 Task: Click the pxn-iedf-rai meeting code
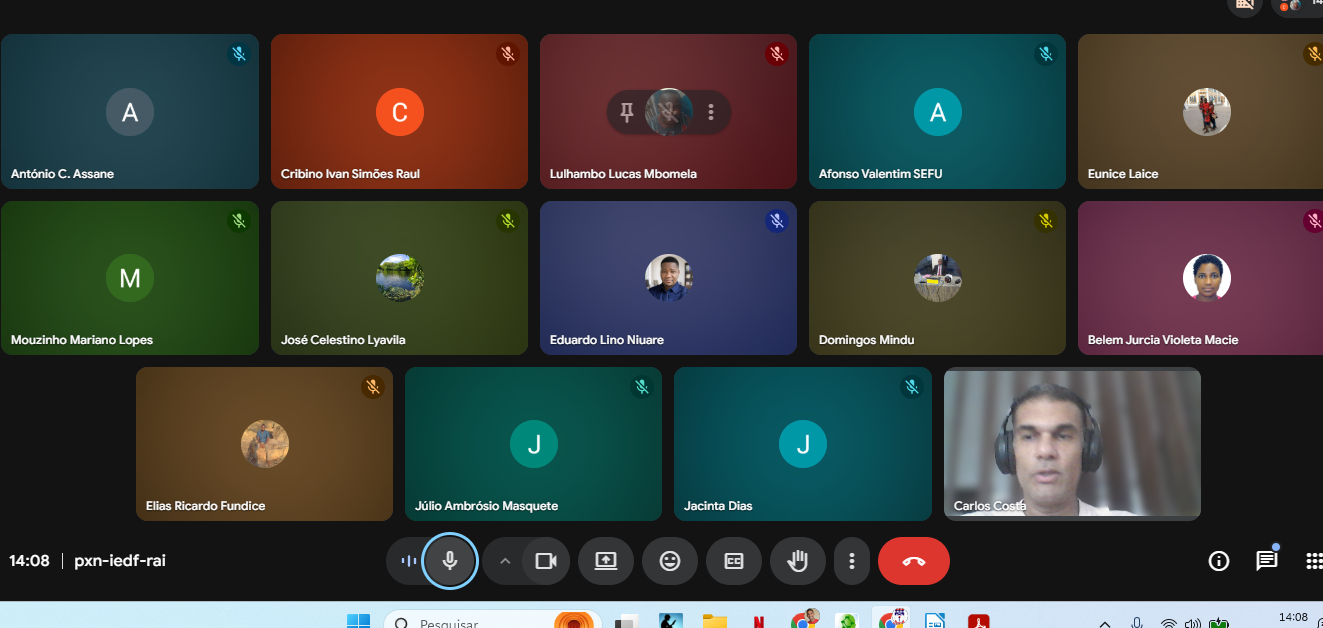(x=120, y=561)
